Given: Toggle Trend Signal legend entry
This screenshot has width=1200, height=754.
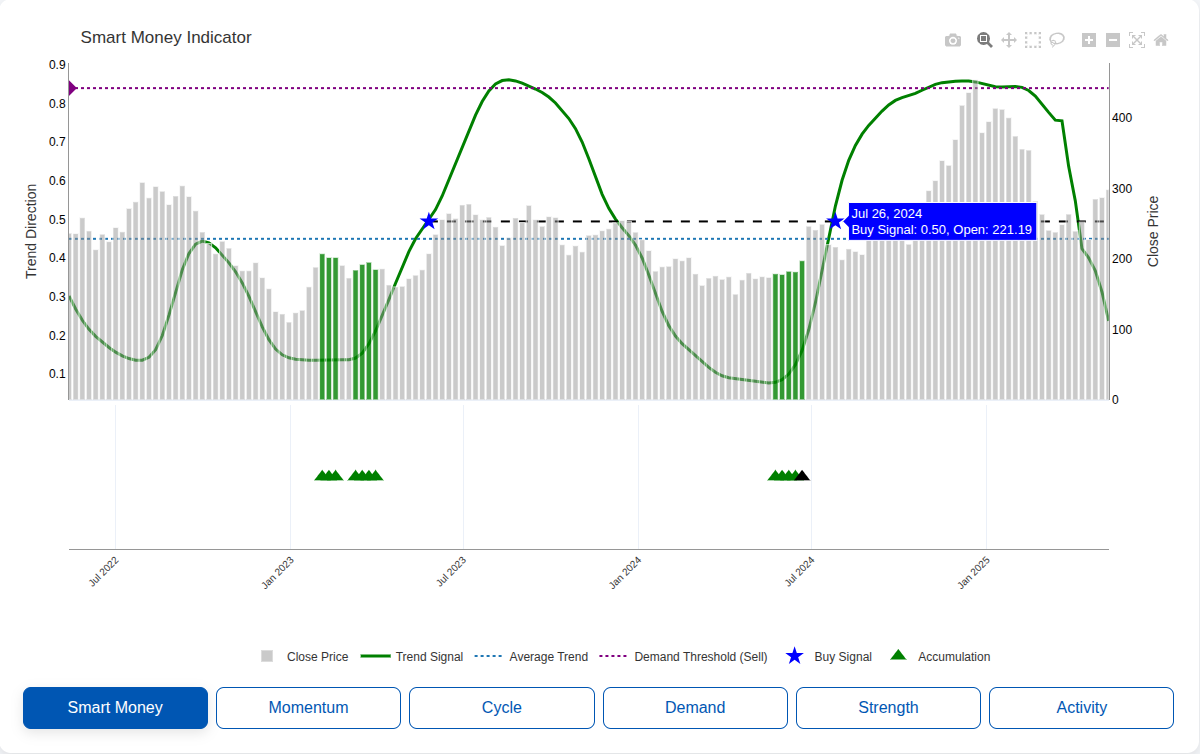Looking at the screenshot, I should click(412, 657).
